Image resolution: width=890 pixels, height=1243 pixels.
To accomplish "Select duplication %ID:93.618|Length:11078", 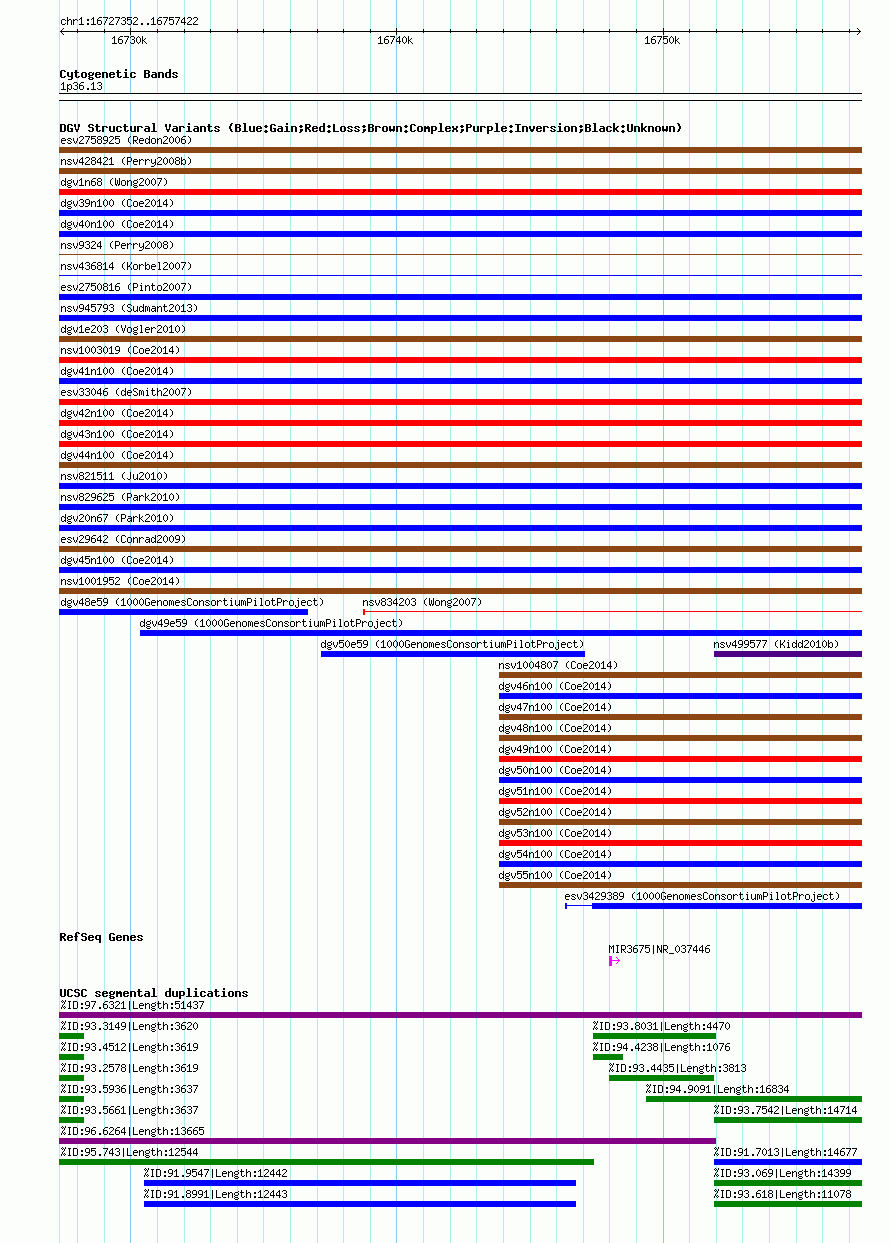I will pos(783,1194).
